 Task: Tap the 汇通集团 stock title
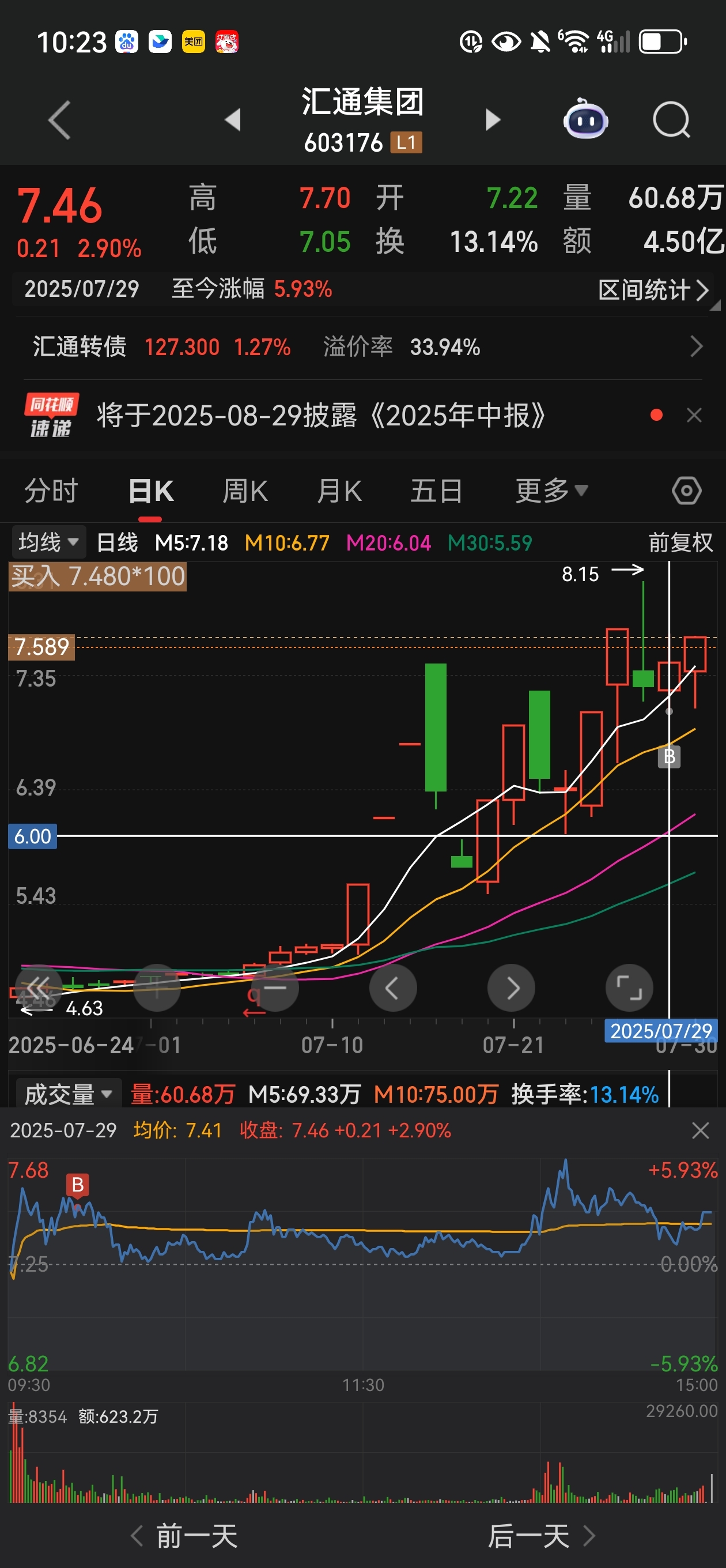click(x=362, y=101)
